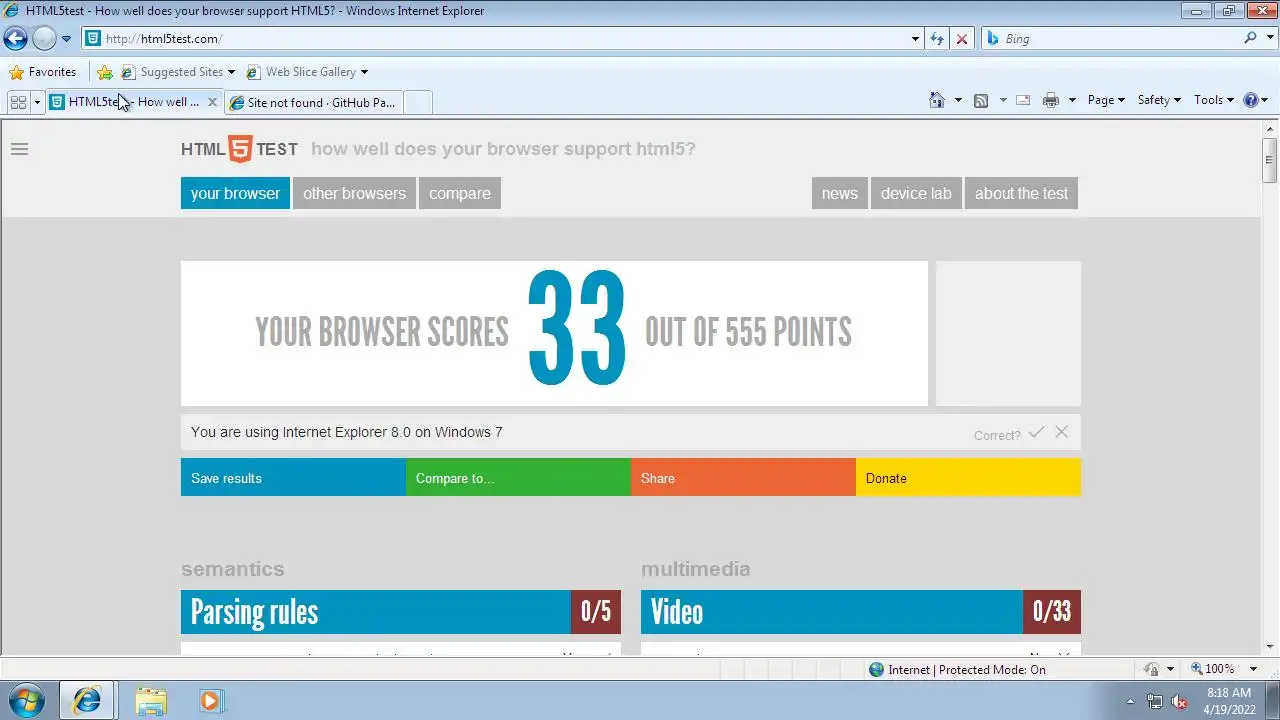Click the yellow 'Donate' button
The image size is (1280, 720).
point(968,478)
